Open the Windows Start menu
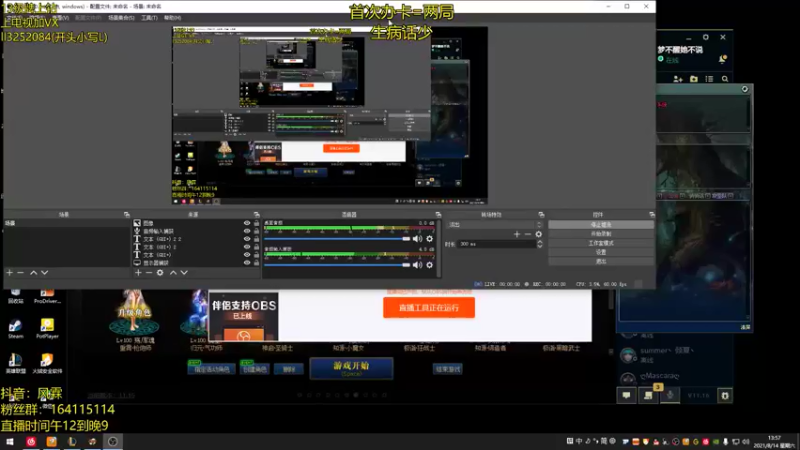 click(x=10, y=441)
